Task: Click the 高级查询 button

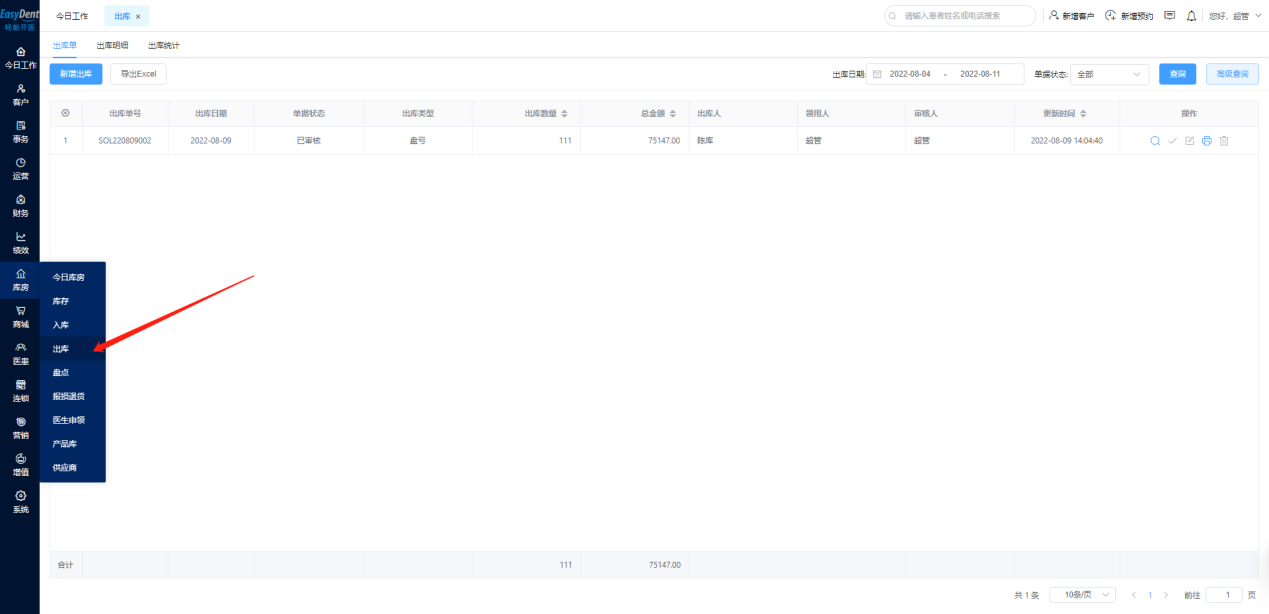Action: [1232, 74]
